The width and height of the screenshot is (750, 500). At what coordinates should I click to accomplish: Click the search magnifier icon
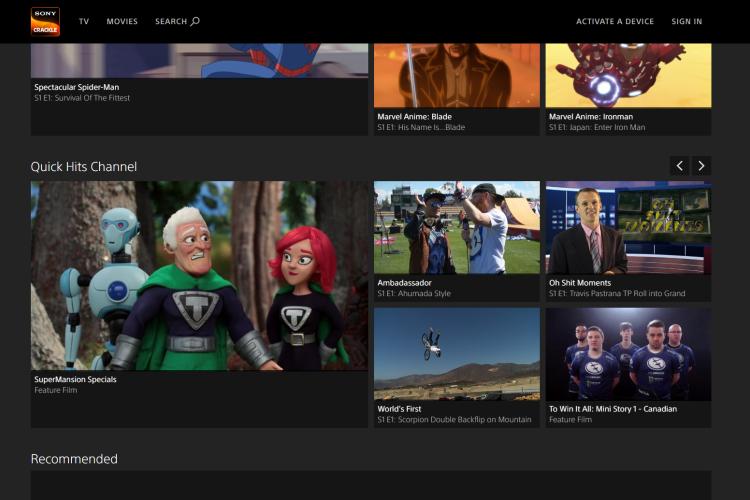click(195, 21)
